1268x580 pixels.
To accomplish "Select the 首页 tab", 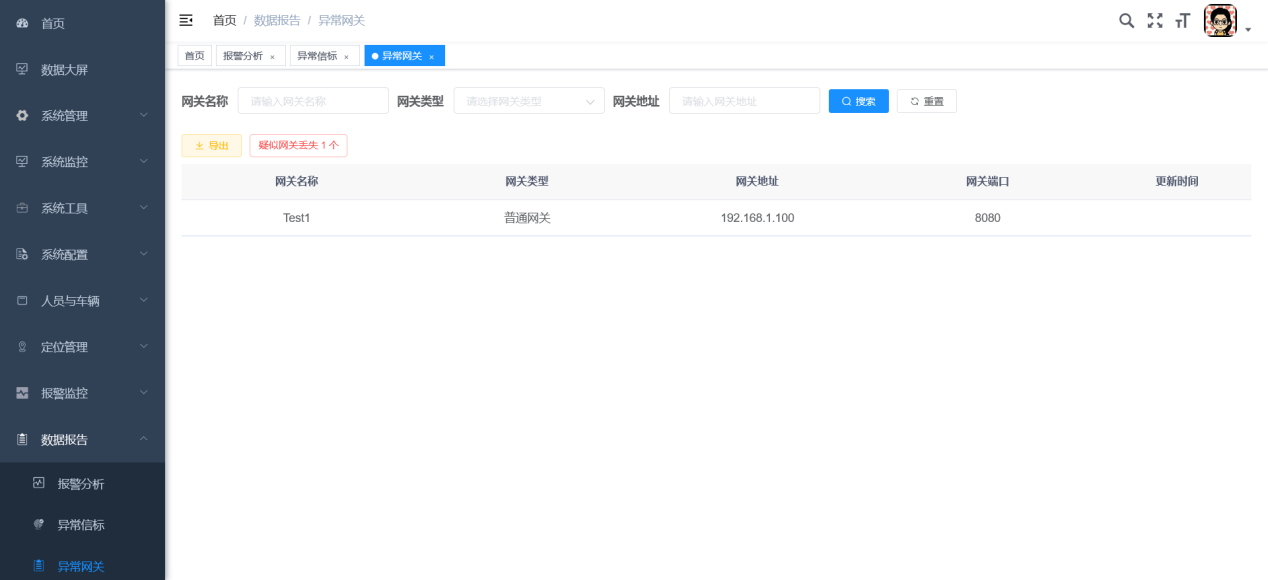I will pos(194,56).
